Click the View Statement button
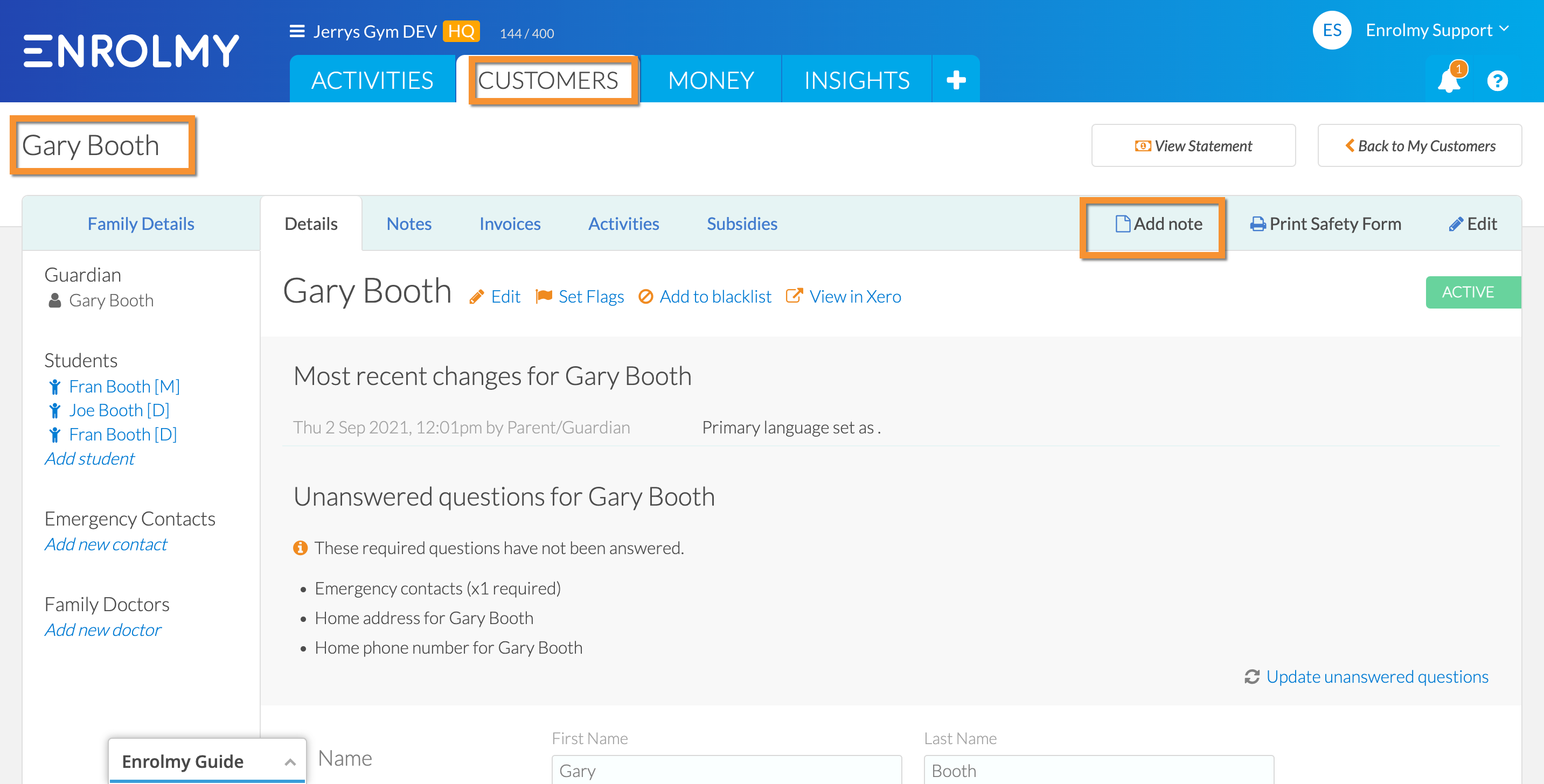Image resolution: width=1544 pixels, height=784 pixels. point(1193,145)
